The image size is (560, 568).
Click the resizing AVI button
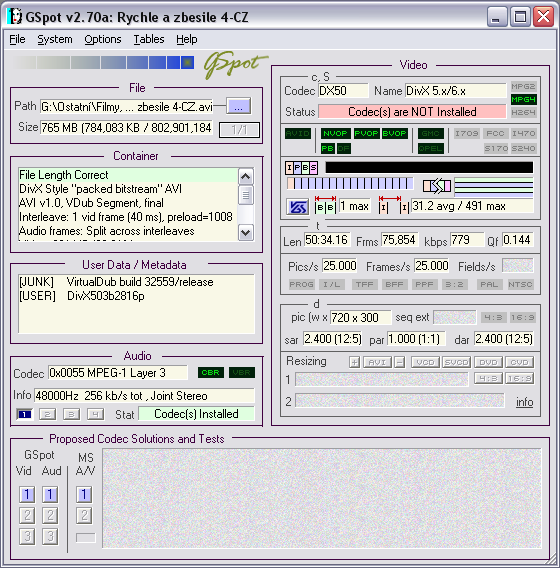(x=377, y=362)
